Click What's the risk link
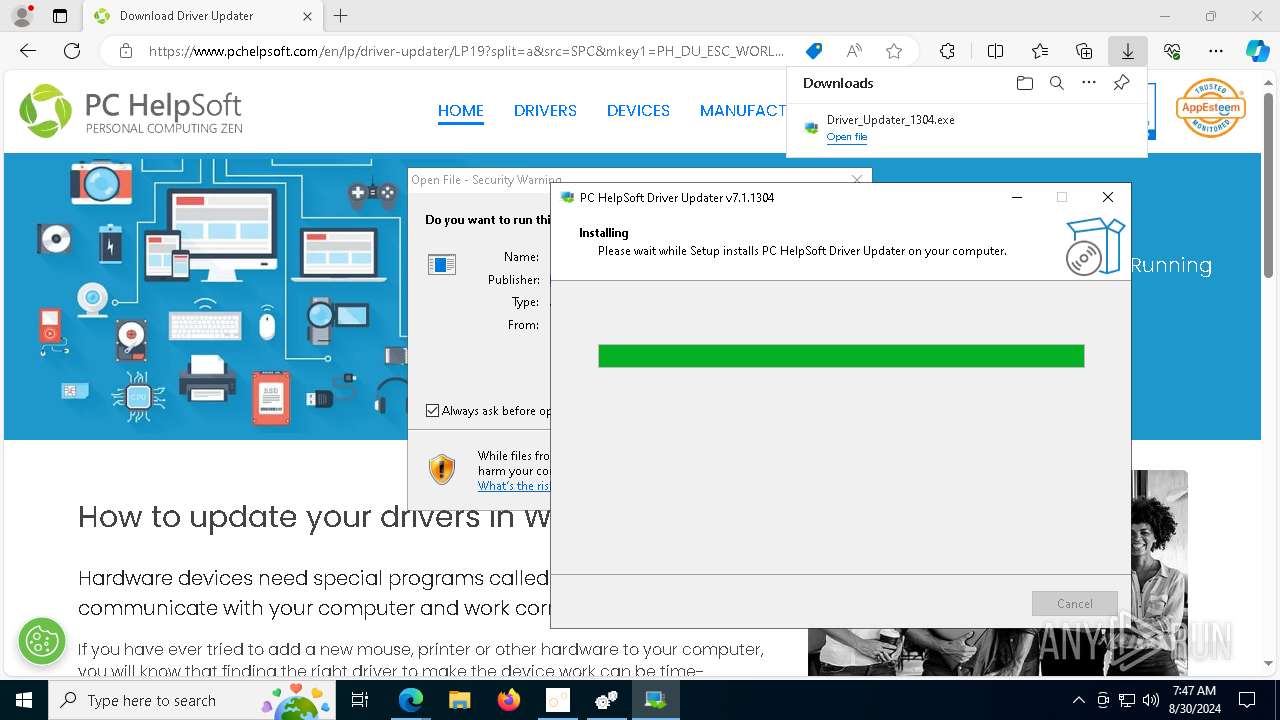 pos(514,486)
